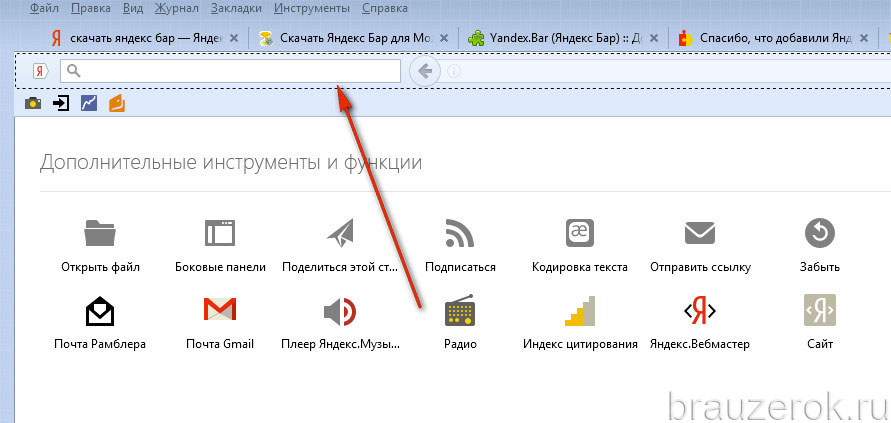This screenshot has height=423, width=891.
Task: Click the 'Кодировка текста' label
Action: tap(580, 267)
